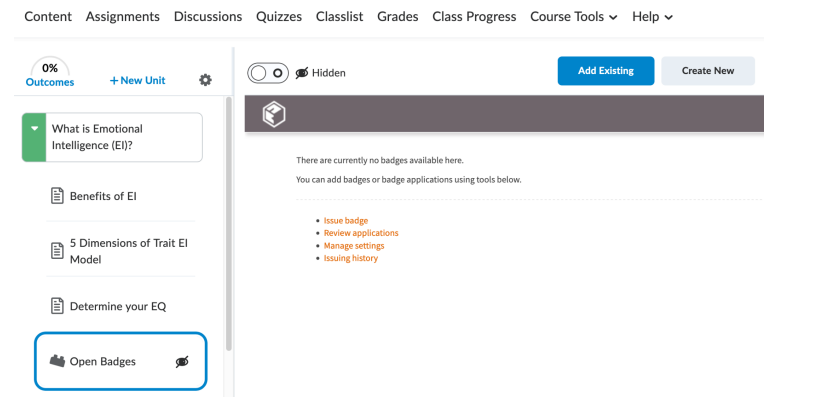Open the Issue badge link
Screen dimensions: 819x406
pyautogui.click(x=346, y=221)
